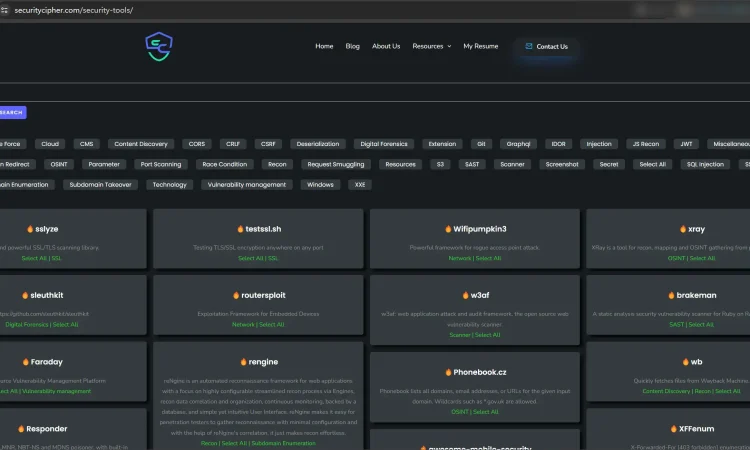Toggle the Deserialization filter tag

(318, 144)
